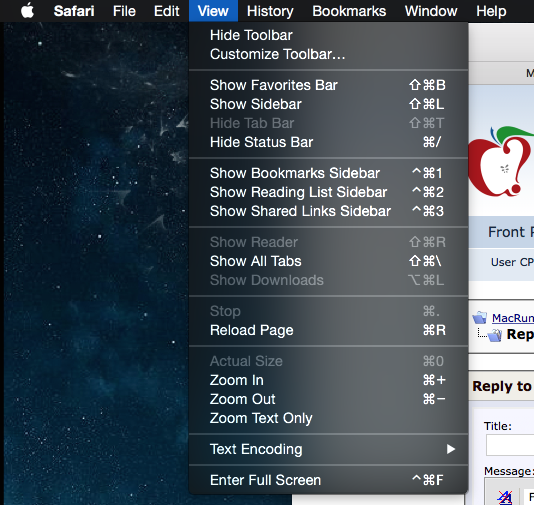
Task: Select Show Bookmarks Sidebar
Action: tap(328, 173)
